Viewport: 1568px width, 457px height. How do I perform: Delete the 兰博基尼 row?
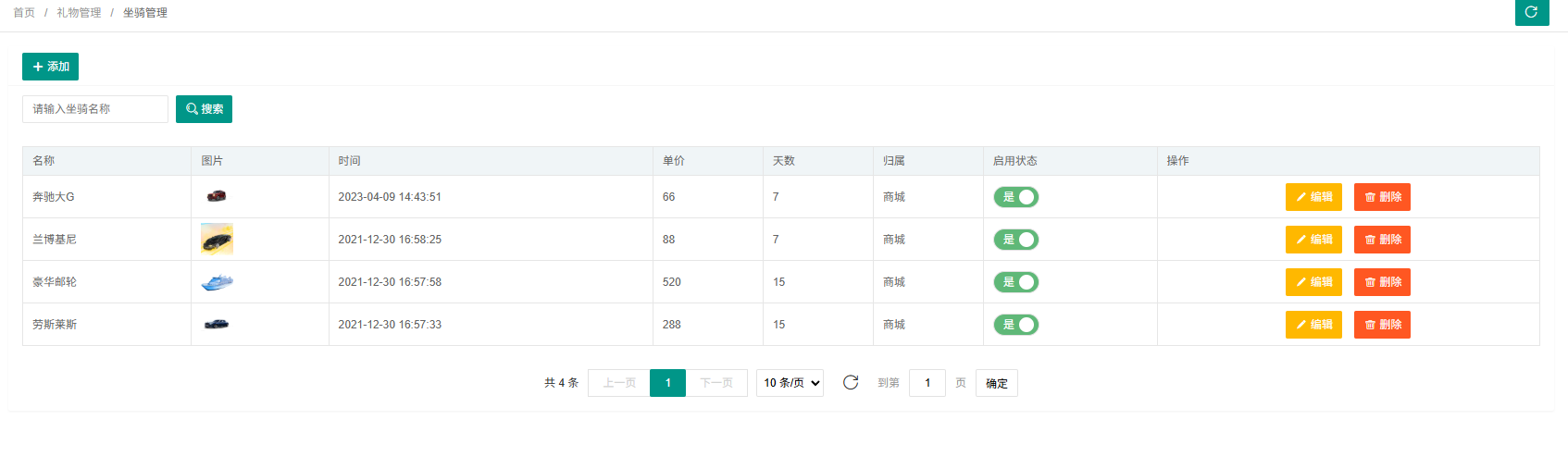[1381, 240]
